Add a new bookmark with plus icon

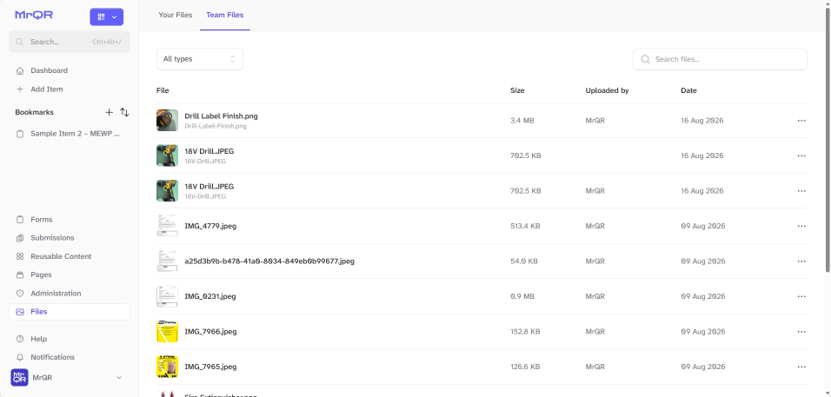click(109, 112)
